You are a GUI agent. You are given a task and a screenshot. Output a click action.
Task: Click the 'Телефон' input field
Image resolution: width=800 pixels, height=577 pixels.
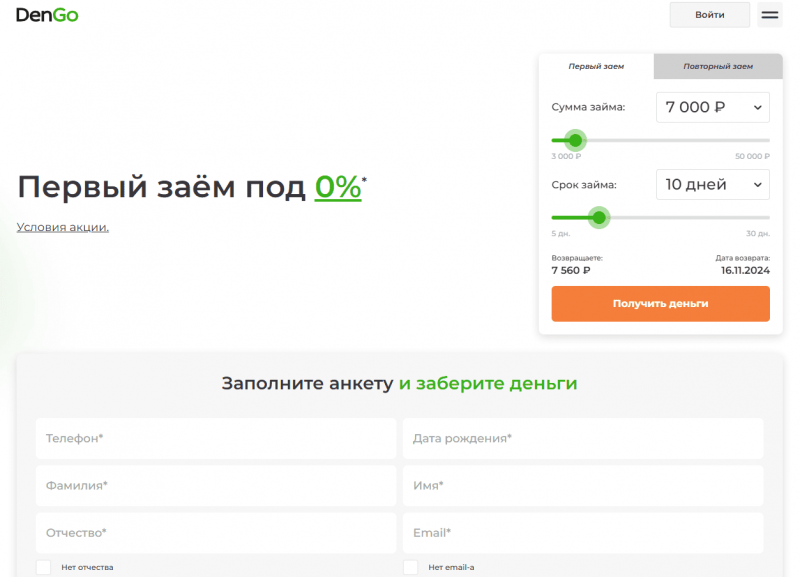tap(215, 438)
